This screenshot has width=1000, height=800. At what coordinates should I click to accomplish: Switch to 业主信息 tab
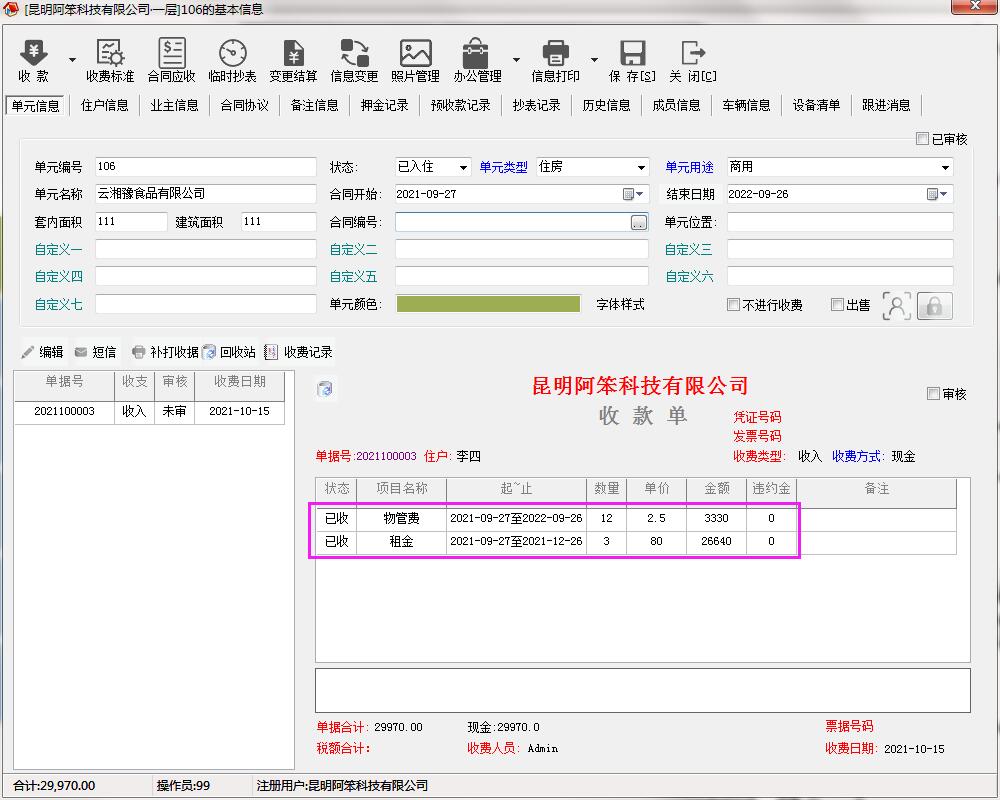[174, 105]
